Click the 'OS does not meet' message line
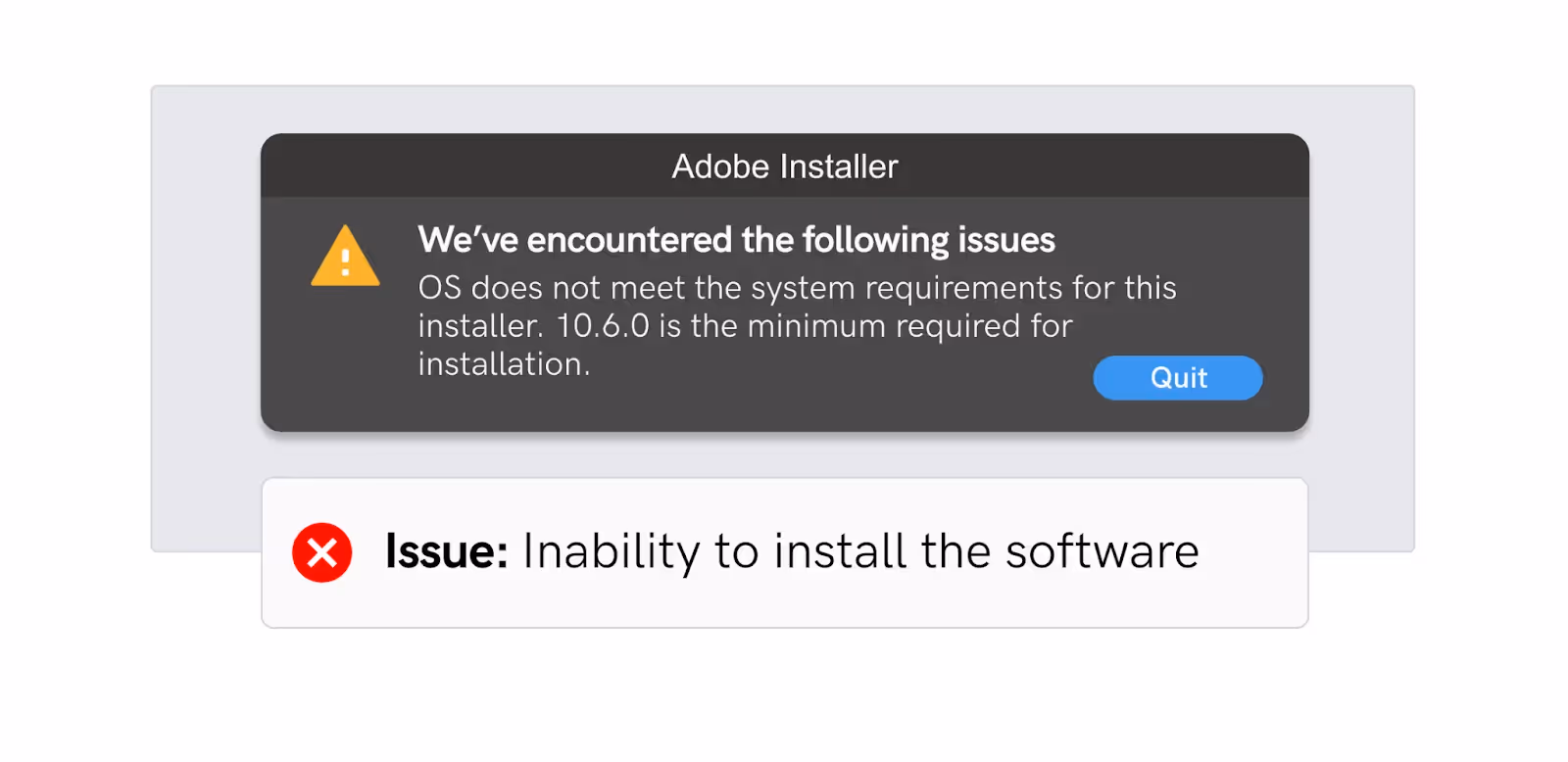This screenshot has width=1568, height=762. [797, 288]
